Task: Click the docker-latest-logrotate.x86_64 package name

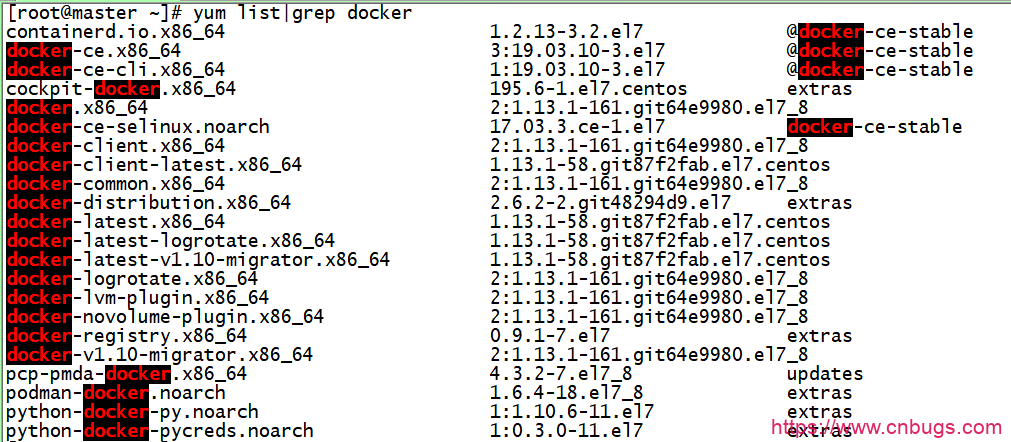Action: [170, 241]
